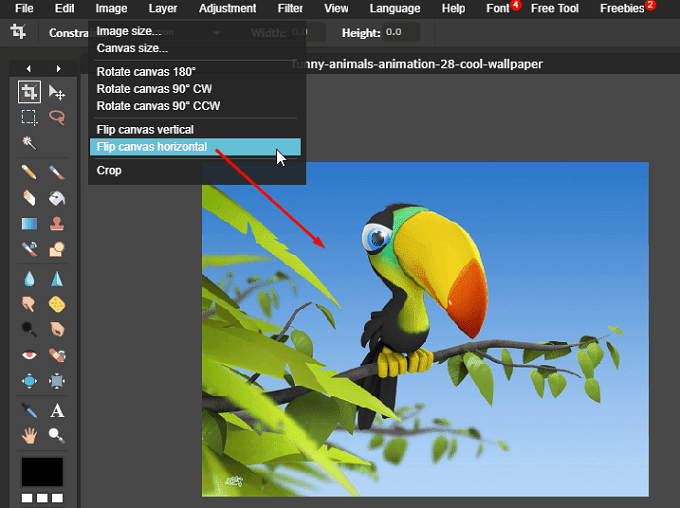
Task: Open the Filter menu
Action: [290, 8]
